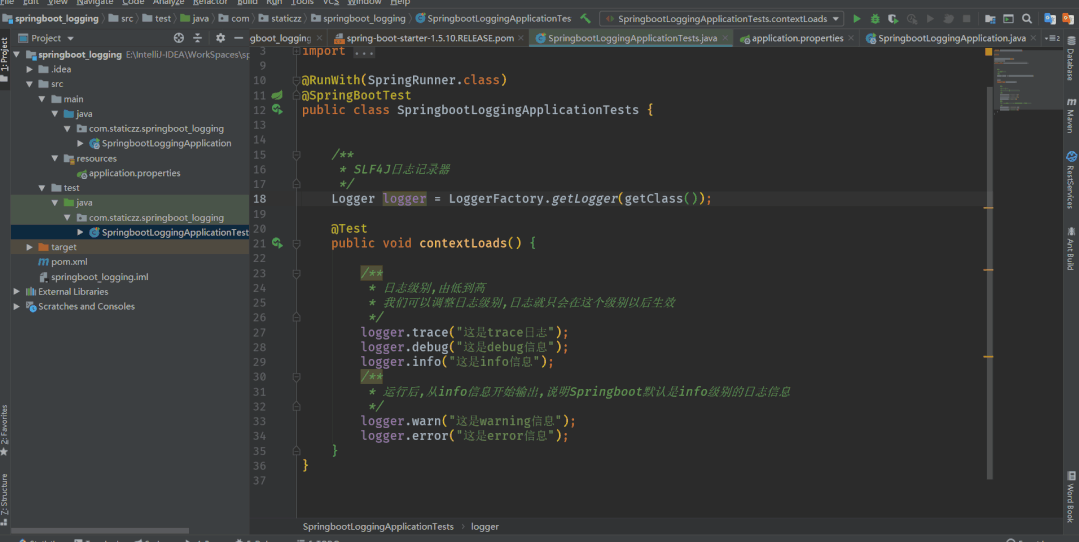Expand SpringbootLoggingApplication class node under main
The width and height of the screenshot is (1079, 542).
tap(81, 143)
